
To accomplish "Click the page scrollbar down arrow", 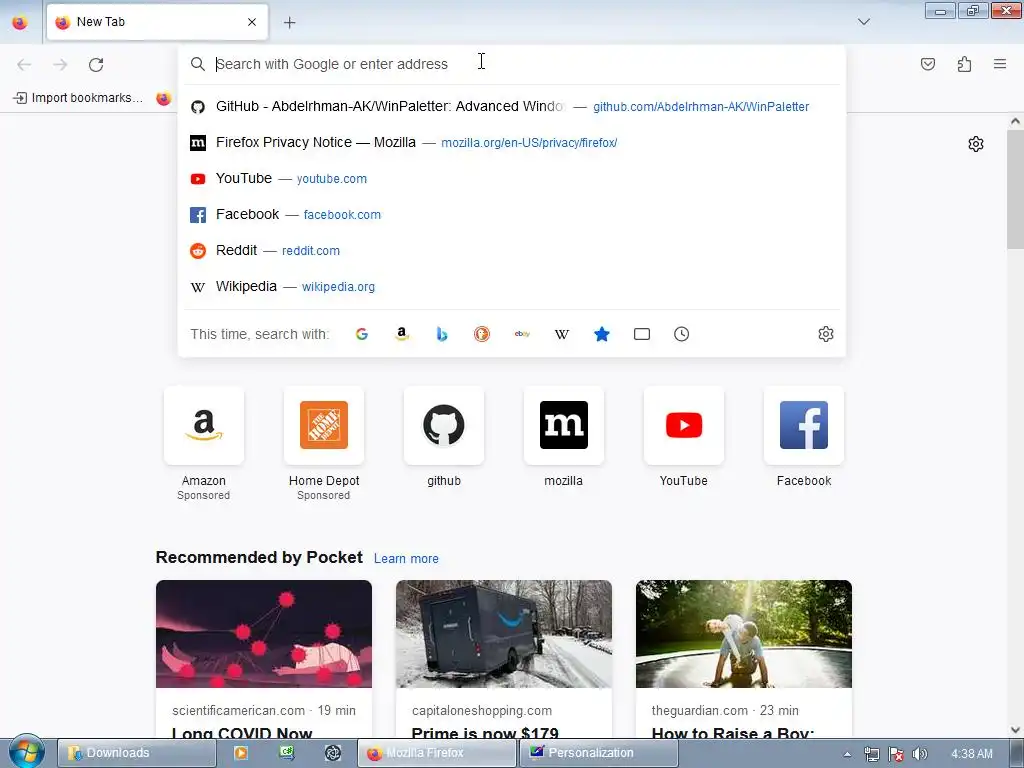I will 1015,730.
